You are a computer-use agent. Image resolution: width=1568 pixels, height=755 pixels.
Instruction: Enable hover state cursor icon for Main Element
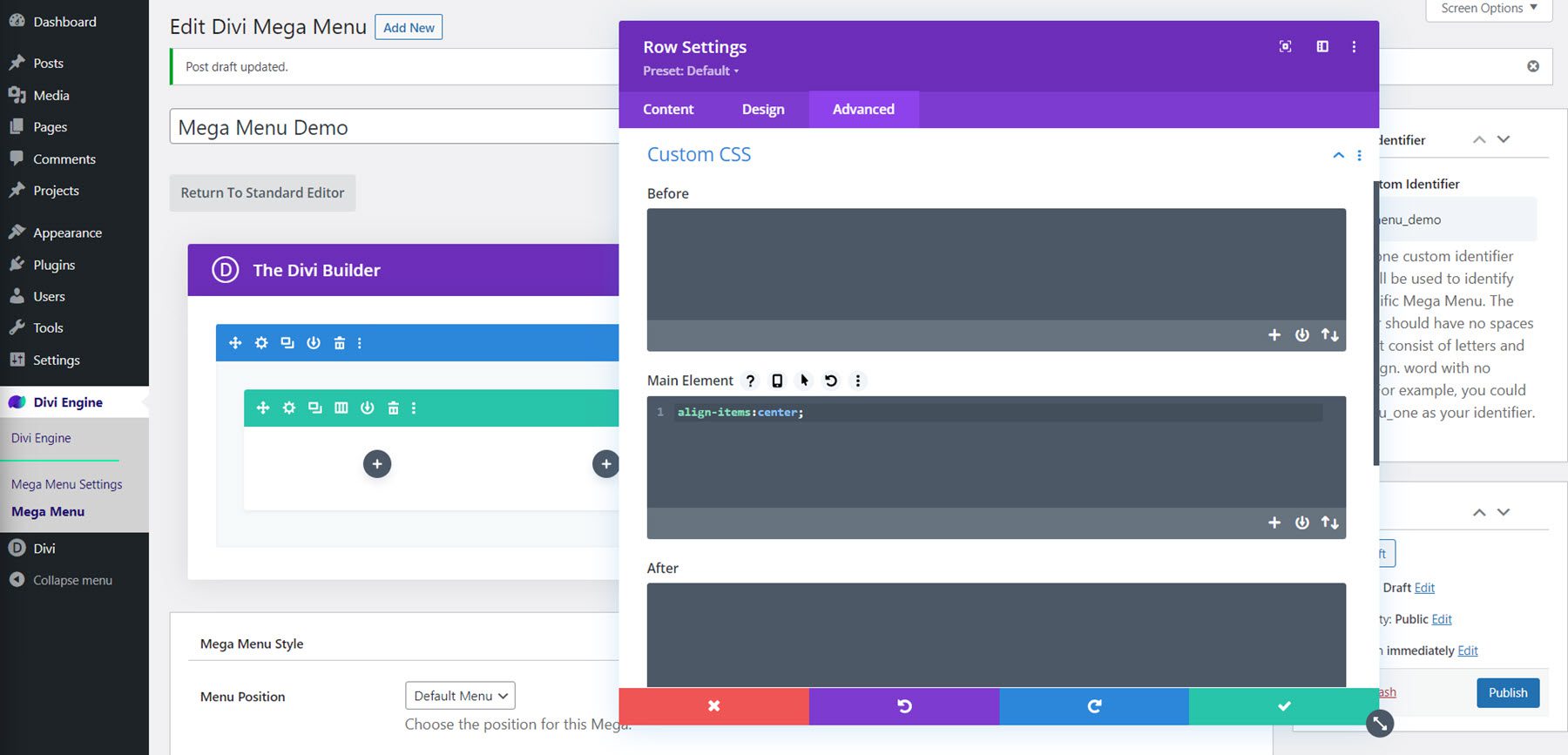pyautogui.click(x=804, y=381)
